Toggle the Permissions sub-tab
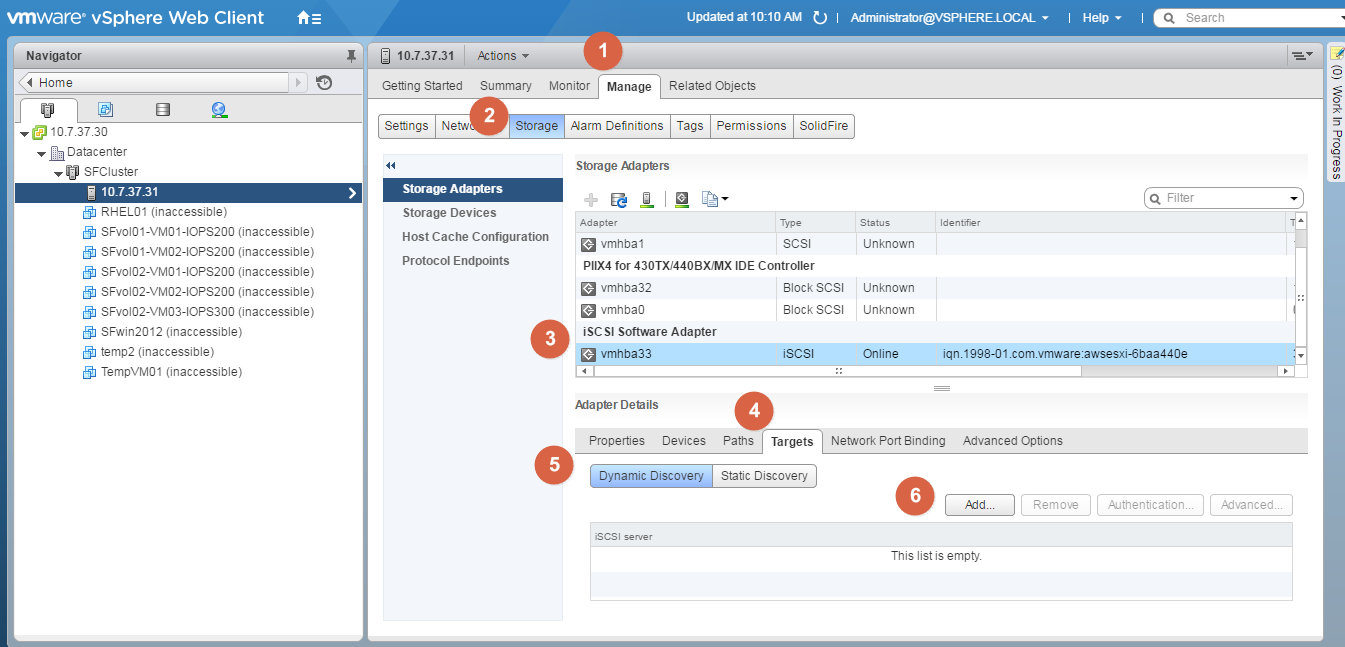Image resolution: width=1345 pixels, height=647 pixels. pyautogui.click(x=751, y=126)
